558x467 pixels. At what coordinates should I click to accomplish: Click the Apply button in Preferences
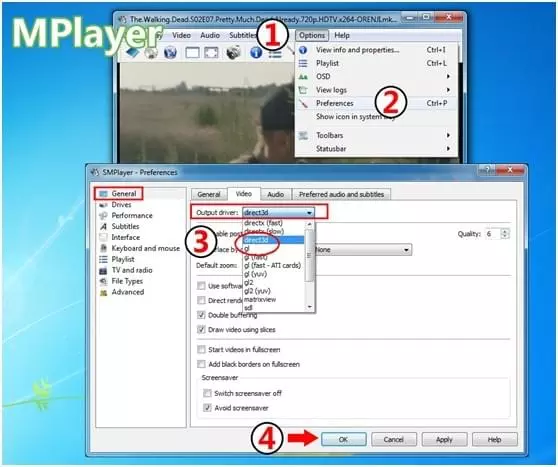click(444, 440)
